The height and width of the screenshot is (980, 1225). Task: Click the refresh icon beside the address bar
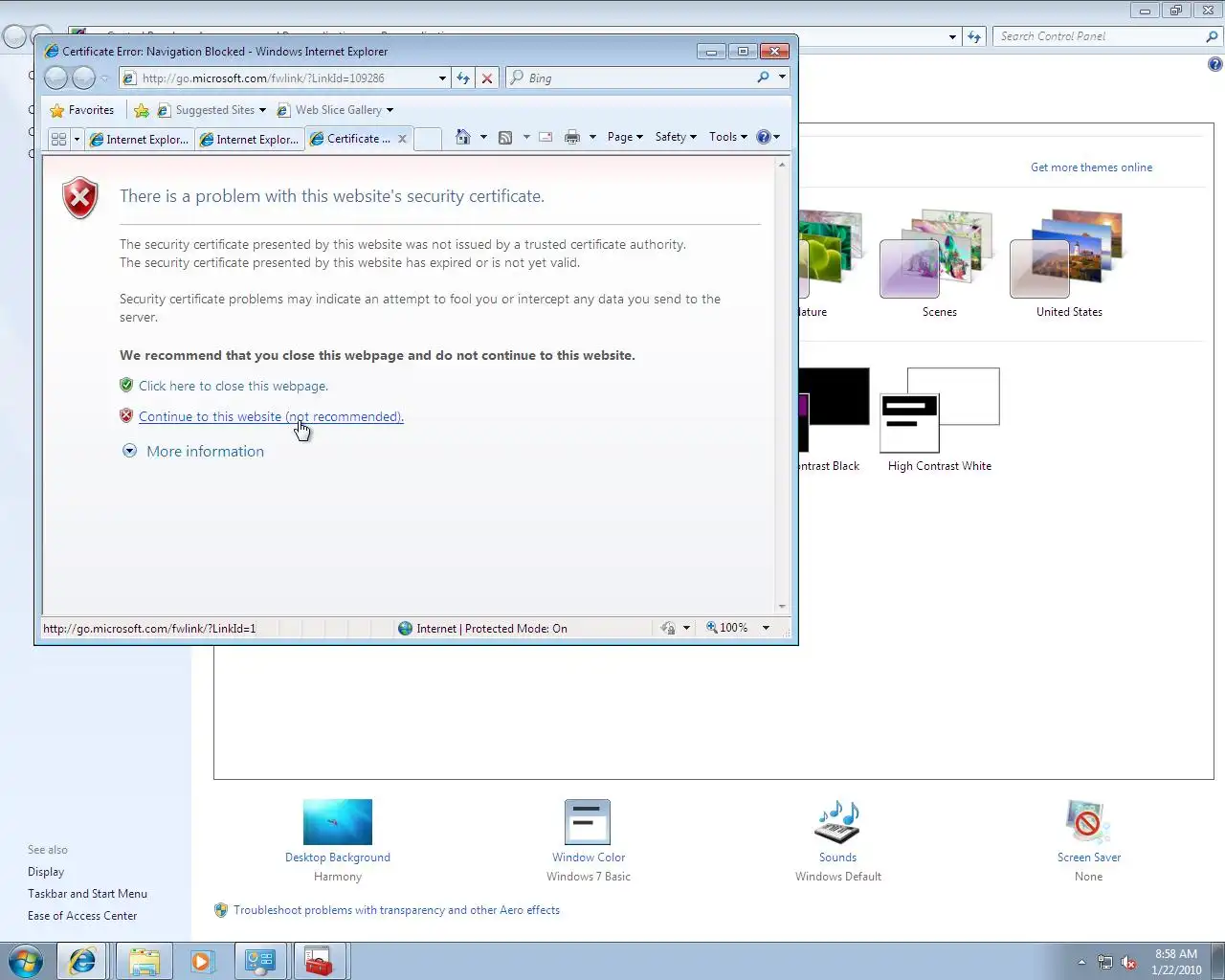tap(463, 78)
